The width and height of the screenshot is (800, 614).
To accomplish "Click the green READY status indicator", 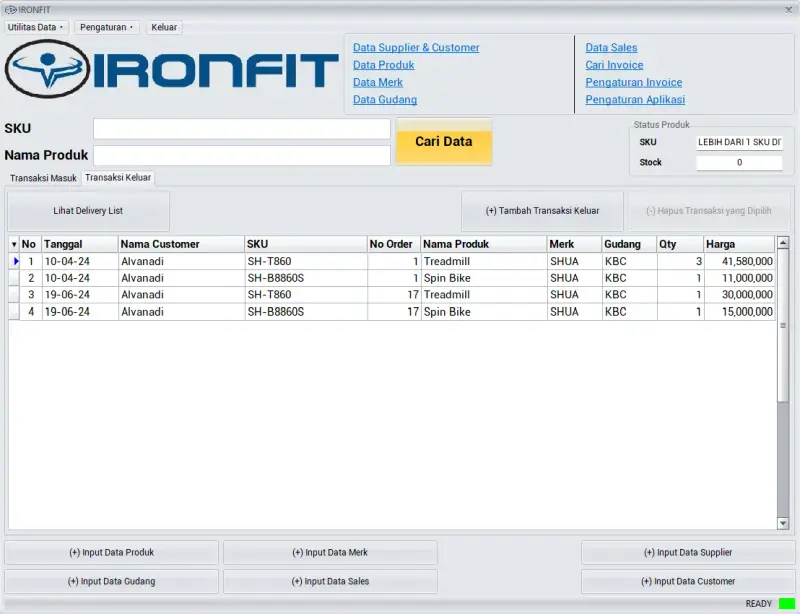I will tap(786, 604).
